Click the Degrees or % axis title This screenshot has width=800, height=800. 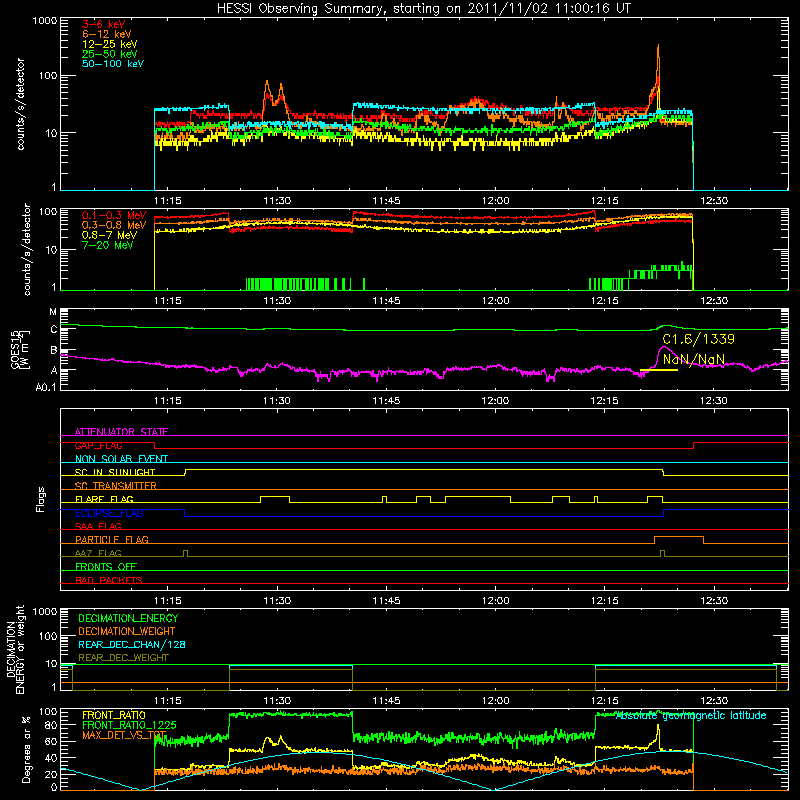tap(26, 750)
